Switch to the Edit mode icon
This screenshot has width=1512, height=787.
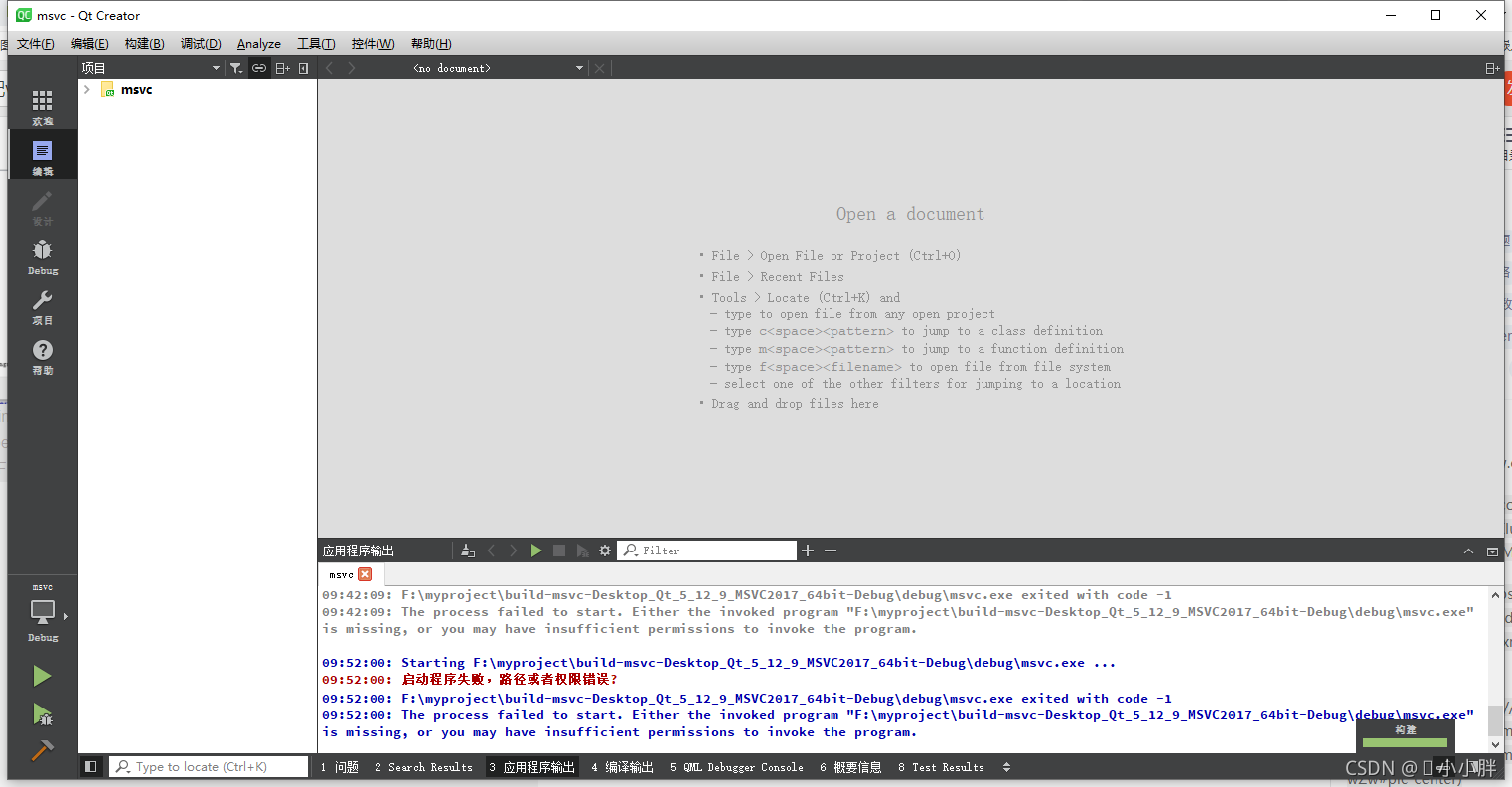(x=42, y=156)
